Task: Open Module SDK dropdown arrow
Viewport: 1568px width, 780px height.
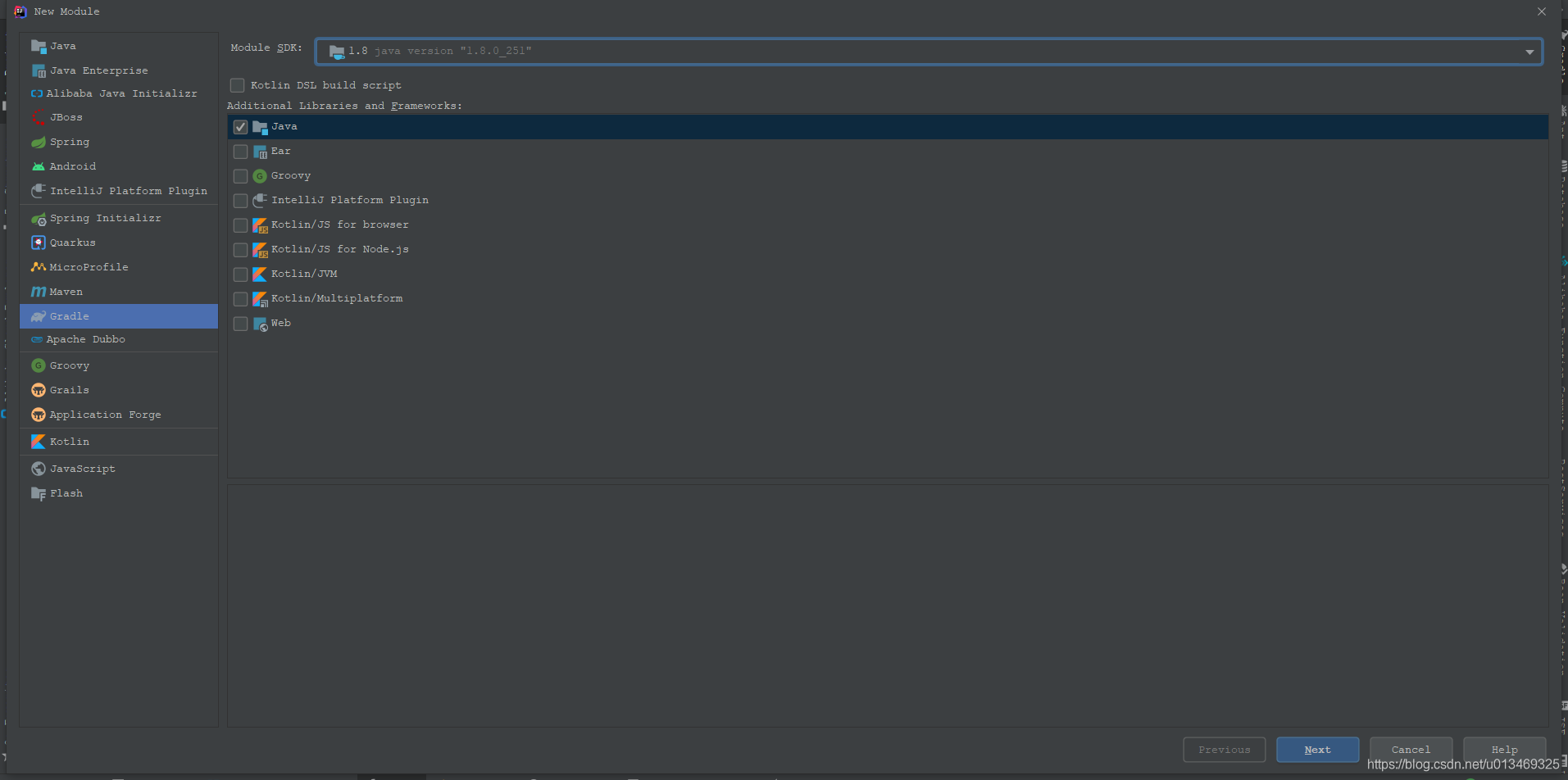Action: (1529, 52)
